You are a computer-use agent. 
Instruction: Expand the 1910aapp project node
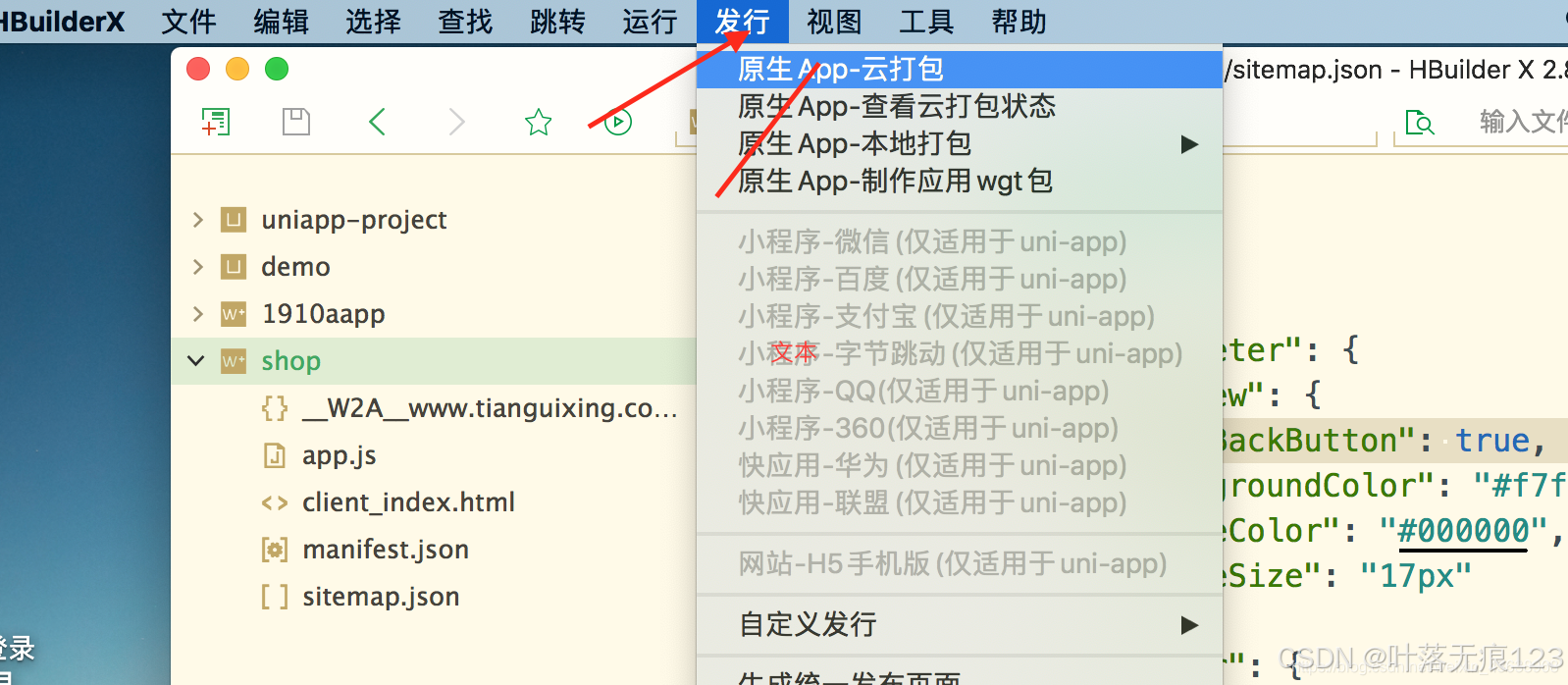pyautogui.click(x=197, y=313)
